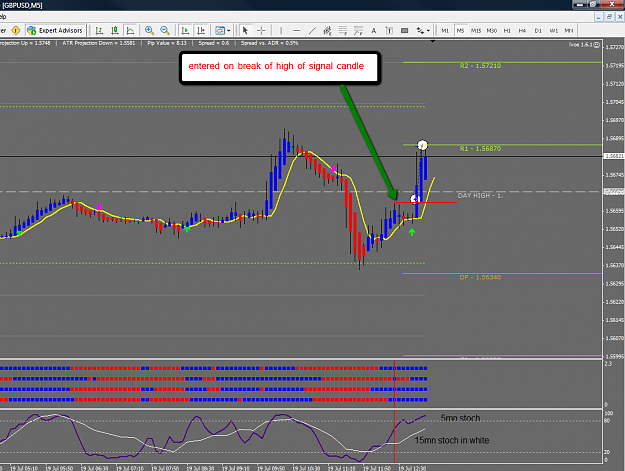Pick the vertical line drawing tool
Screen dimensions: 625x471
281,31
